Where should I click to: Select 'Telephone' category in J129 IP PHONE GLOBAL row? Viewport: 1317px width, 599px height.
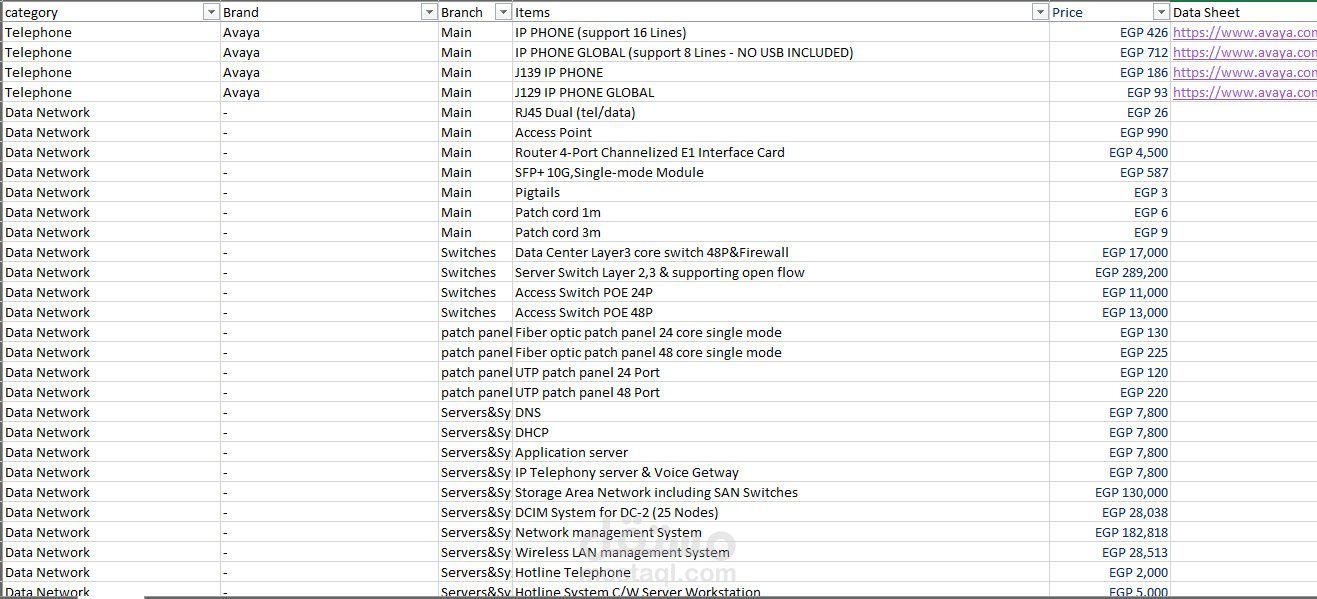click(x=111, y=92)
